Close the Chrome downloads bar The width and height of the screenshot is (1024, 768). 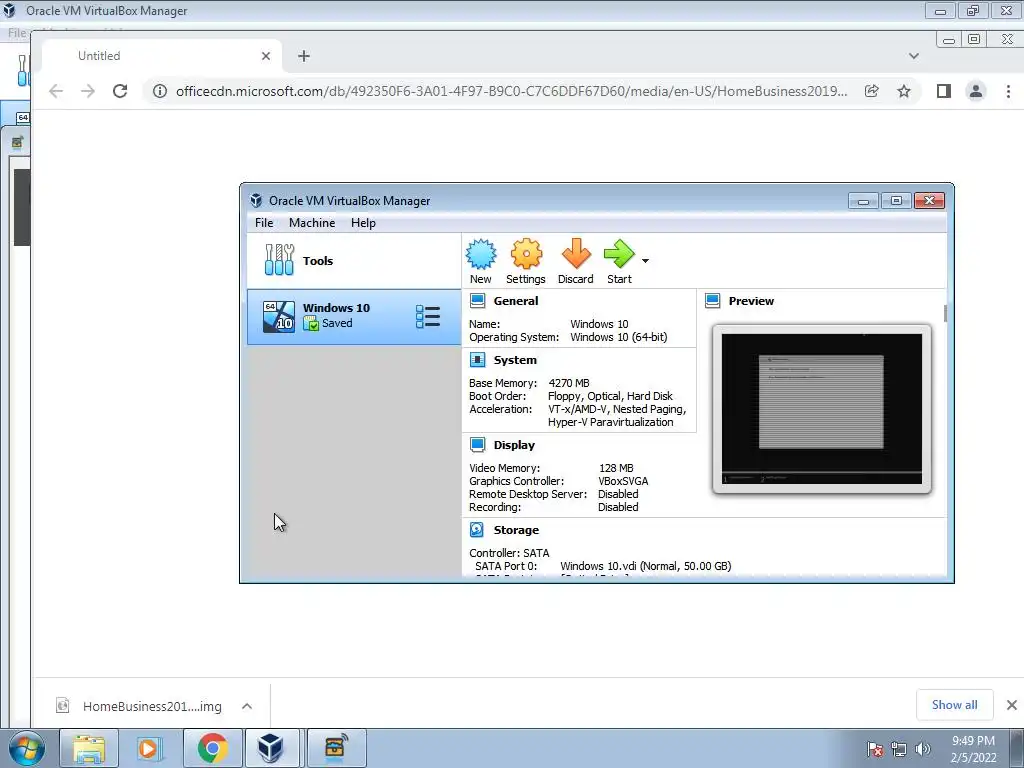point(1012,705)
